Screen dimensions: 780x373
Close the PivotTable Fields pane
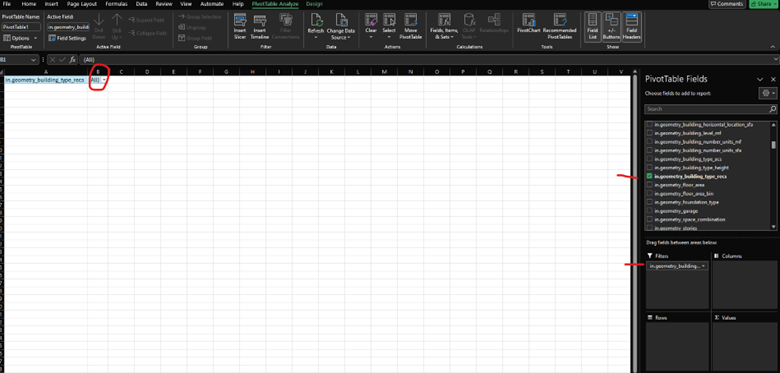(x=773, y=79)
